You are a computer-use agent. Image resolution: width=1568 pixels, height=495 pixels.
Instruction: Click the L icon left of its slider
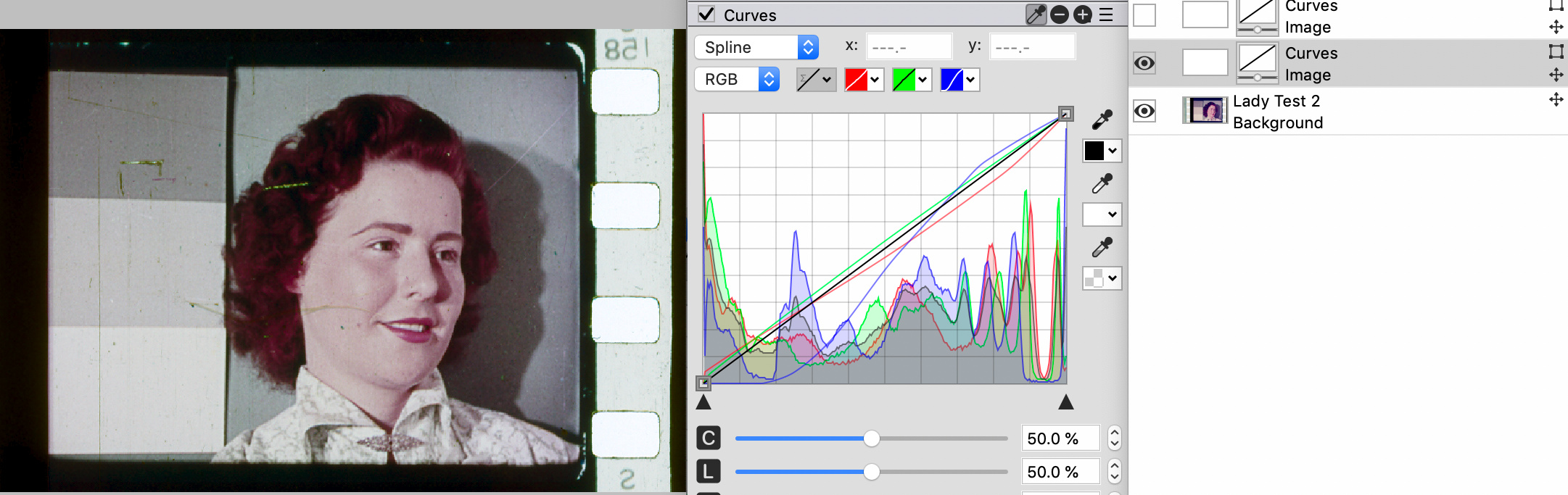709,472
